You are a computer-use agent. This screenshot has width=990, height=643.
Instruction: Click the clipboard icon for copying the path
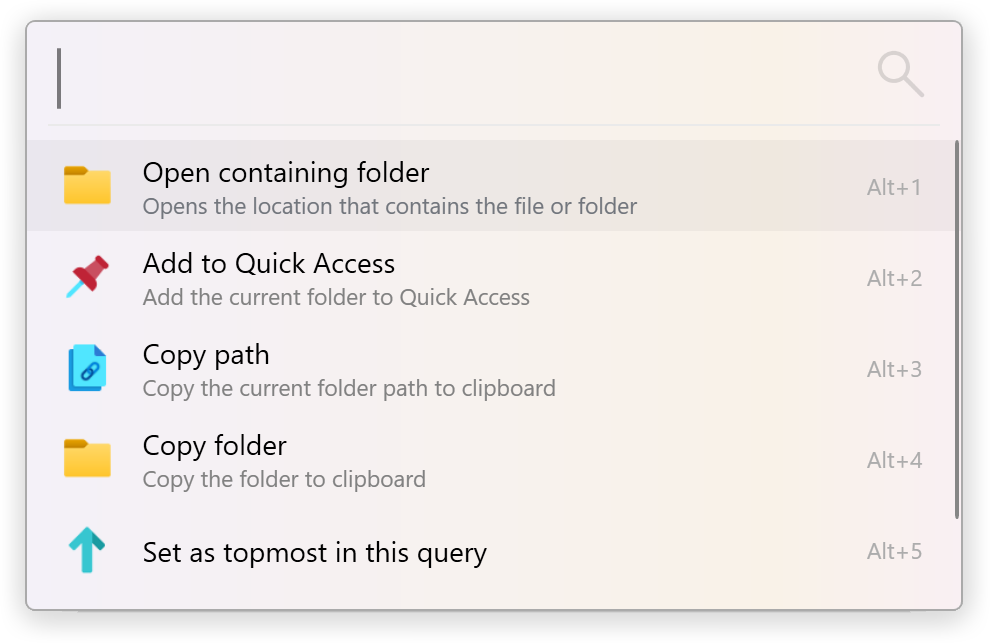(x=87, y=368)
